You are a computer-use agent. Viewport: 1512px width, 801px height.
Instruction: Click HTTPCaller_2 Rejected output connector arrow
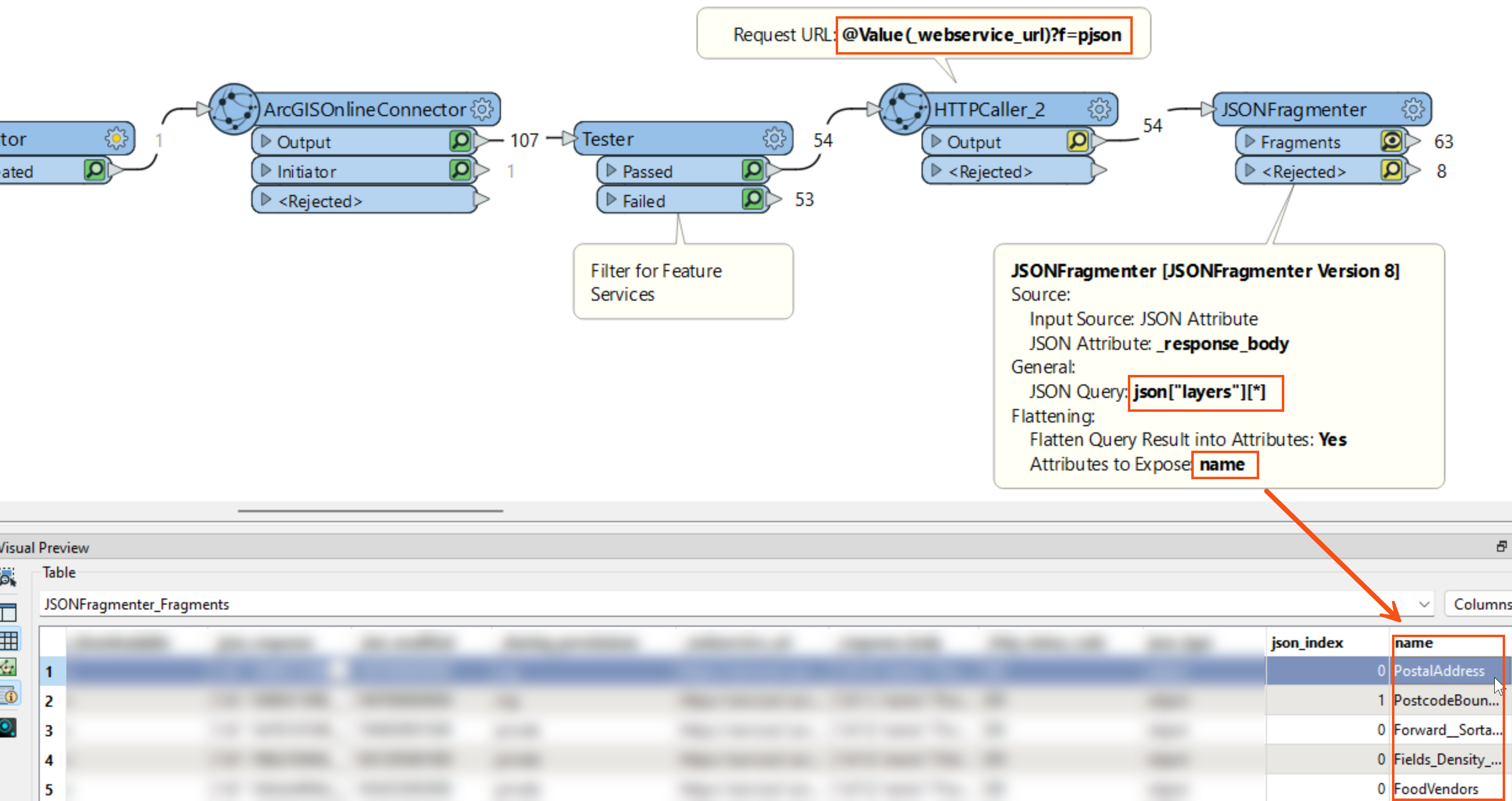tap(1099, 170)
